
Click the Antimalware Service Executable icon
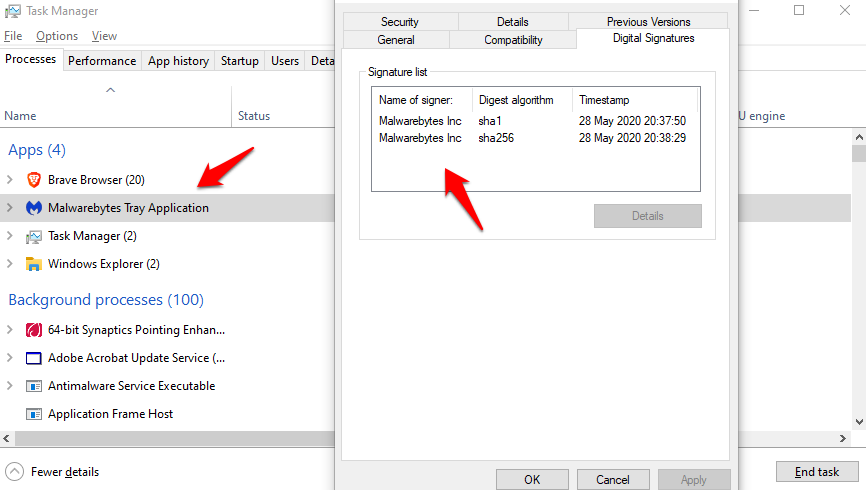[x=34, y=386]
